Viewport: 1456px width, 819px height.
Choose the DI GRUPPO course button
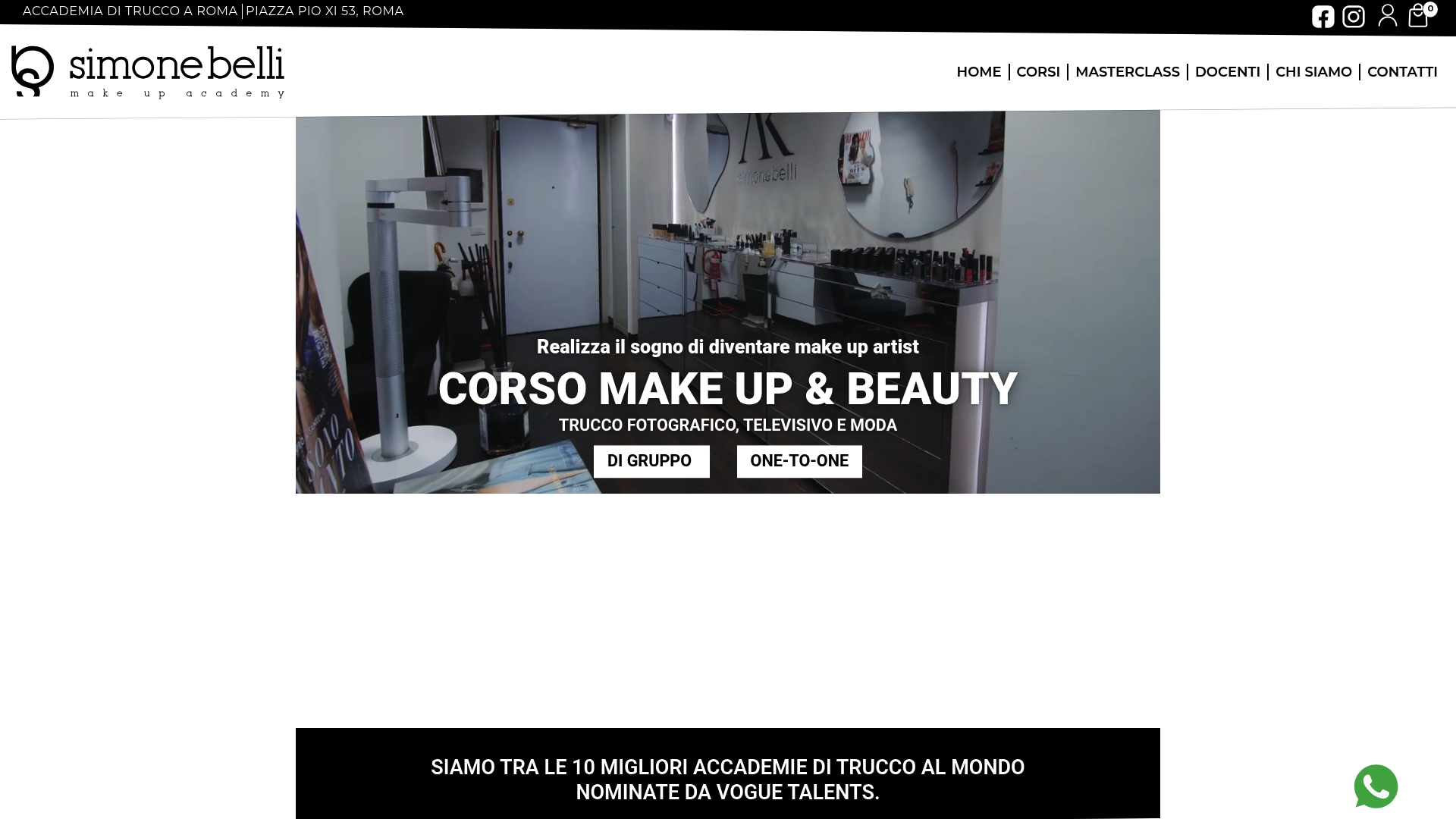click(651, 461)
